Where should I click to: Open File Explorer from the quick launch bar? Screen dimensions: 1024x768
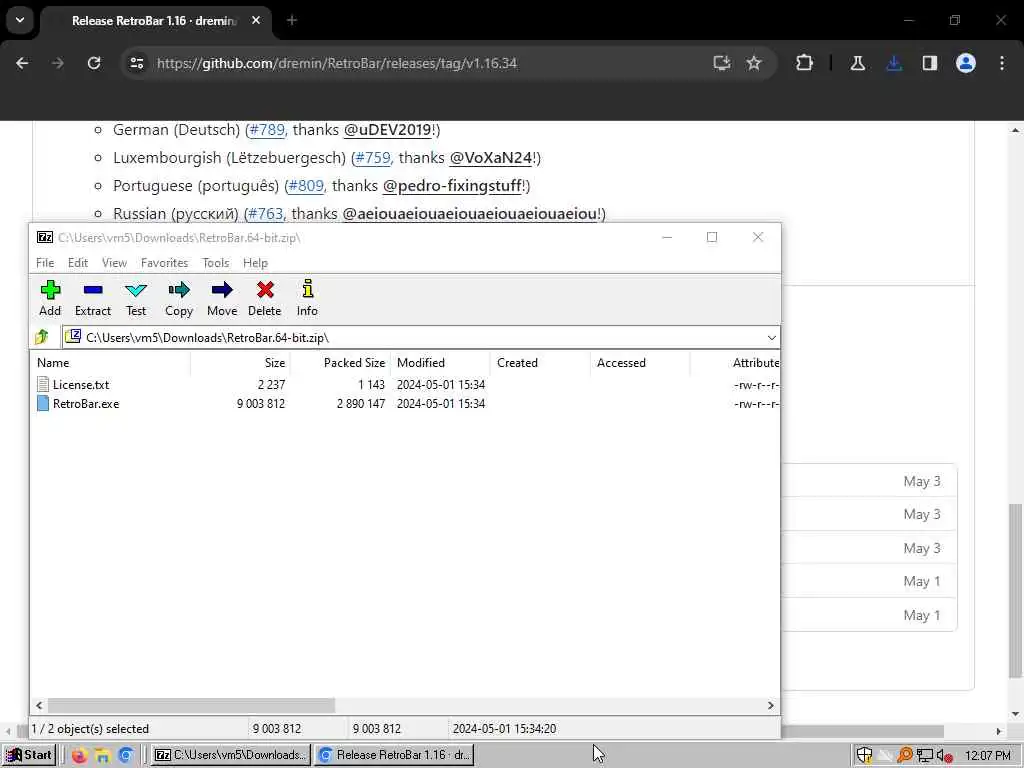coord(103,755)
